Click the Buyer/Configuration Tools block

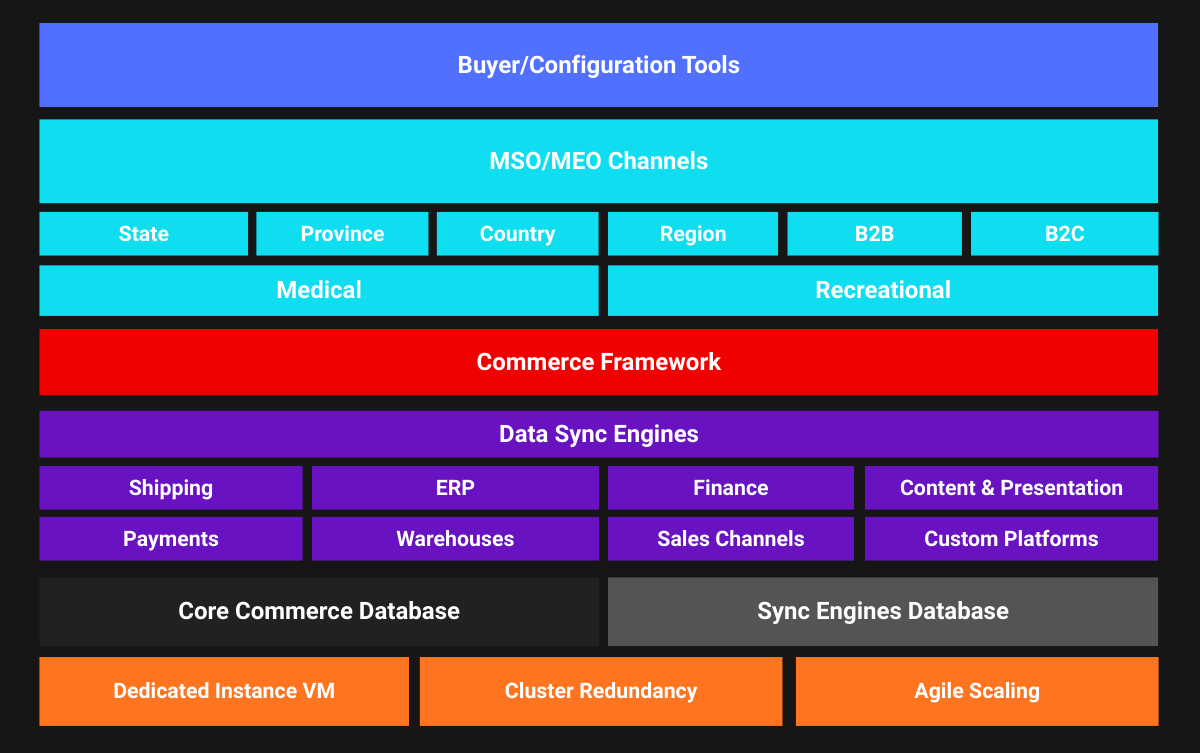(x=599, y=64)
